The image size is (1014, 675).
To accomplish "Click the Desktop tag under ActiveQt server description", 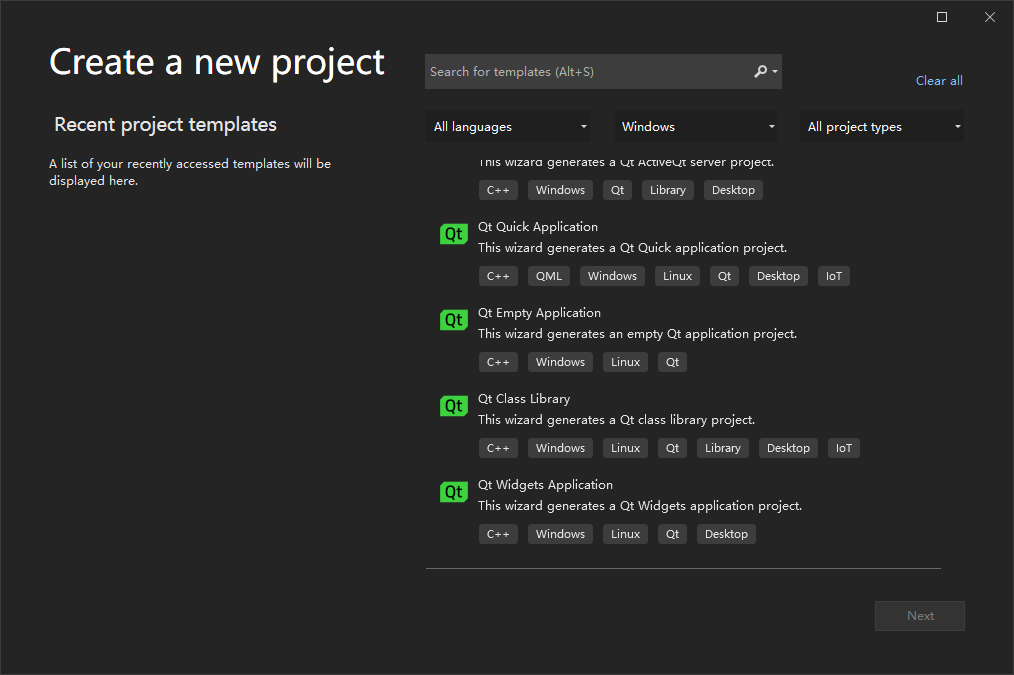I will click(733, 190).
